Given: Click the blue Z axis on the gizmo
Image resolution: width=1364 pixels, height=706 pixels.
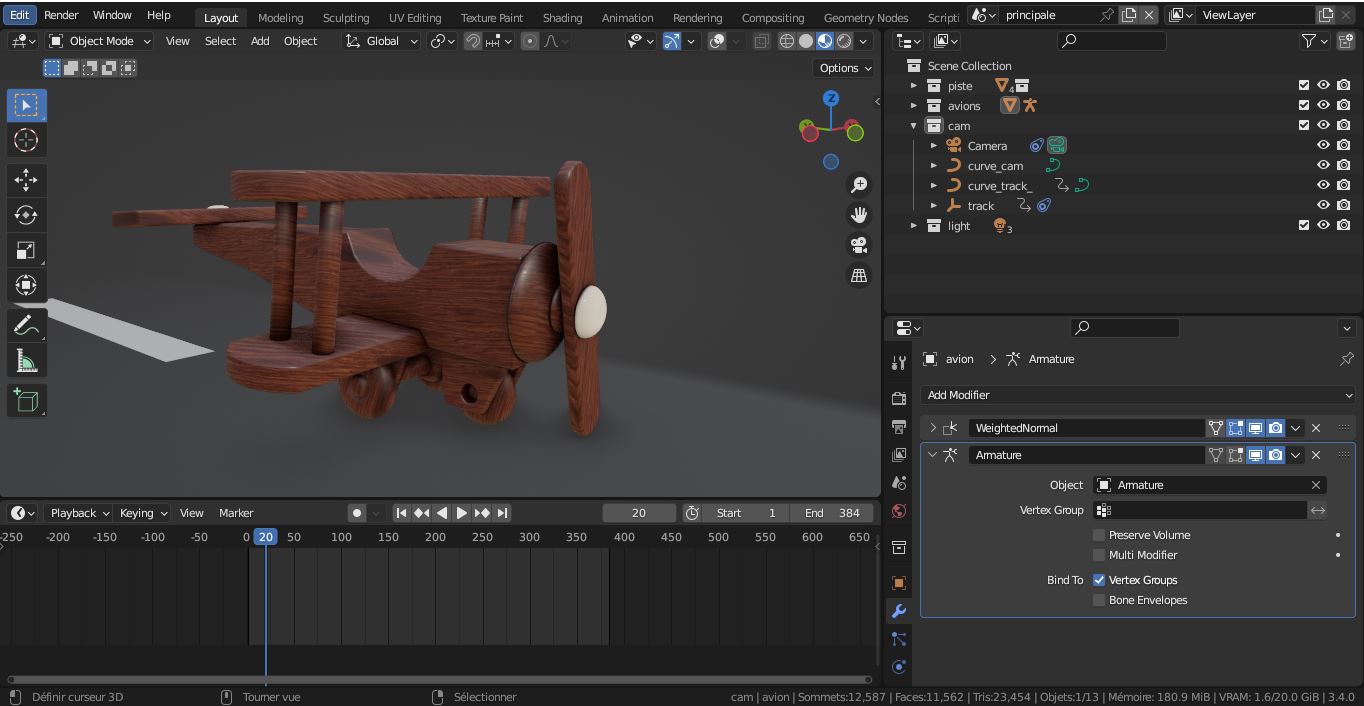Looking at the screenshot, I should tap(831, 98).
